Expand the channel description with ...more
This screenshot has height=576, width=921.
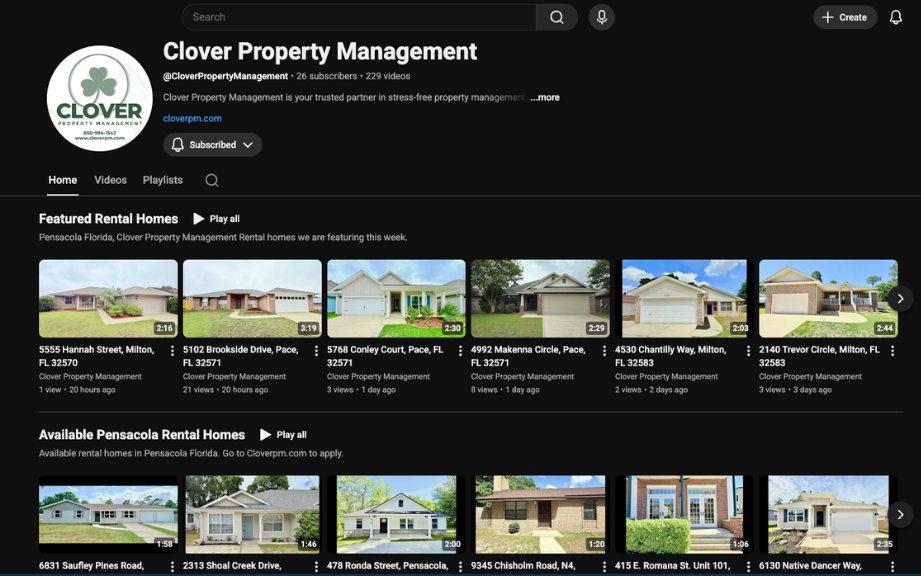[545, 97]
